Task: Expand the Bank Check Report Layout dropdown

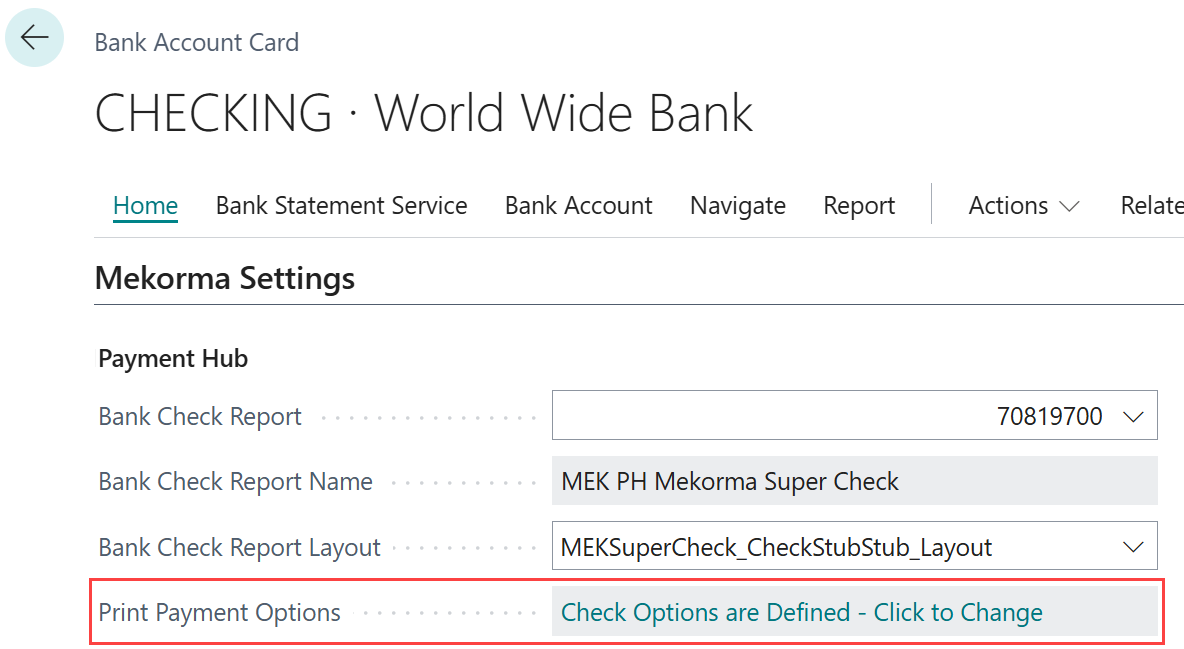Action: click(x=1133, y=546)
